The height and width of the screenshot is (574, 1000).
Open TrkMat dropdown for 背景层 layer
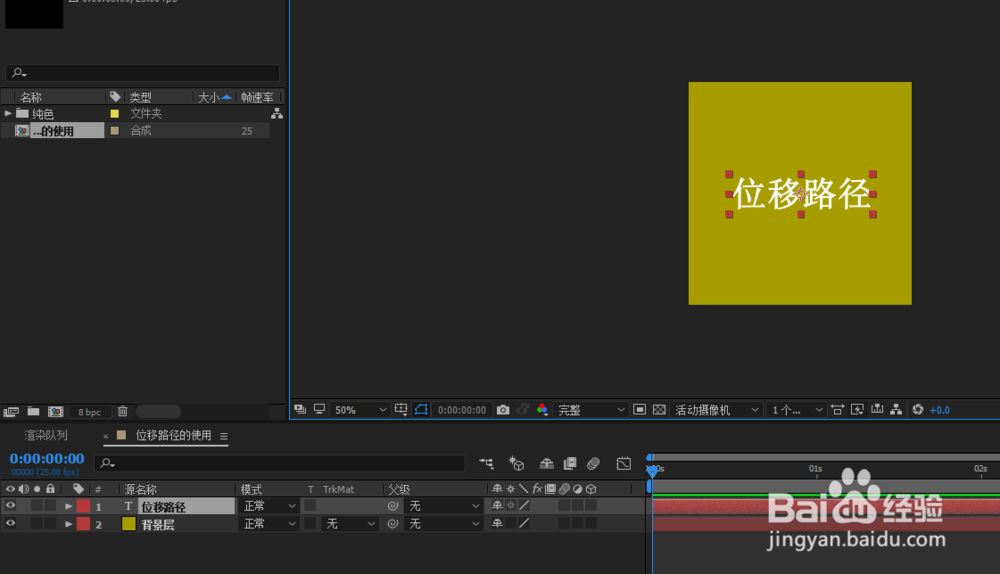pyautogui.click(x=349, y=524)
